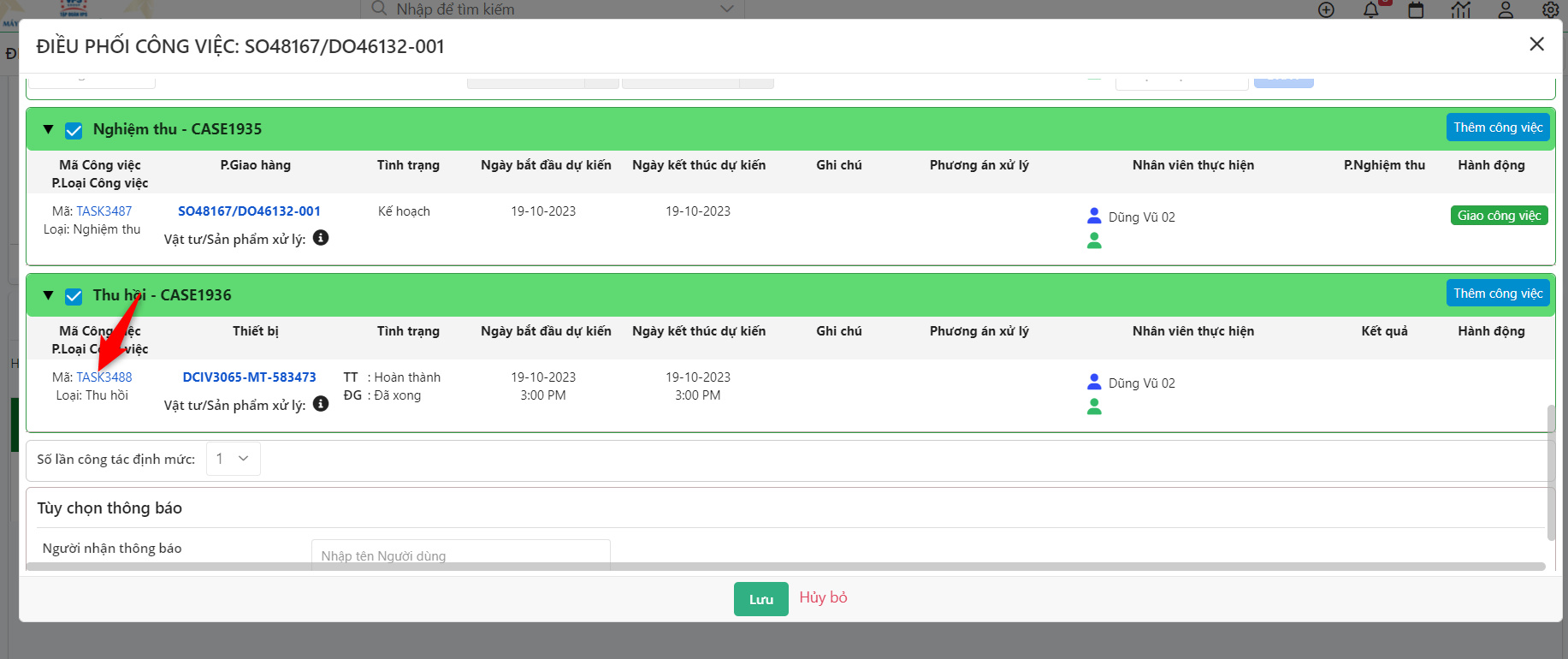Click Thêm công việc in Nghiệm thu section
Image resolution: width=1568 pixels, height=659 pixels.
coord(1498,128)
